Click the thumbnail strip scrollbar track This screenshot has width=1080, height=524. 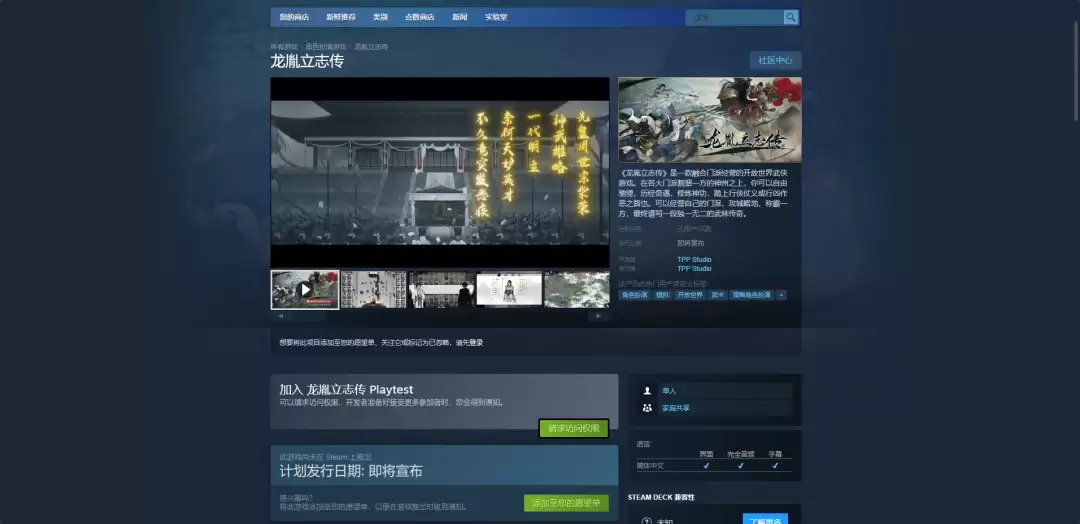tap(439, 316)
